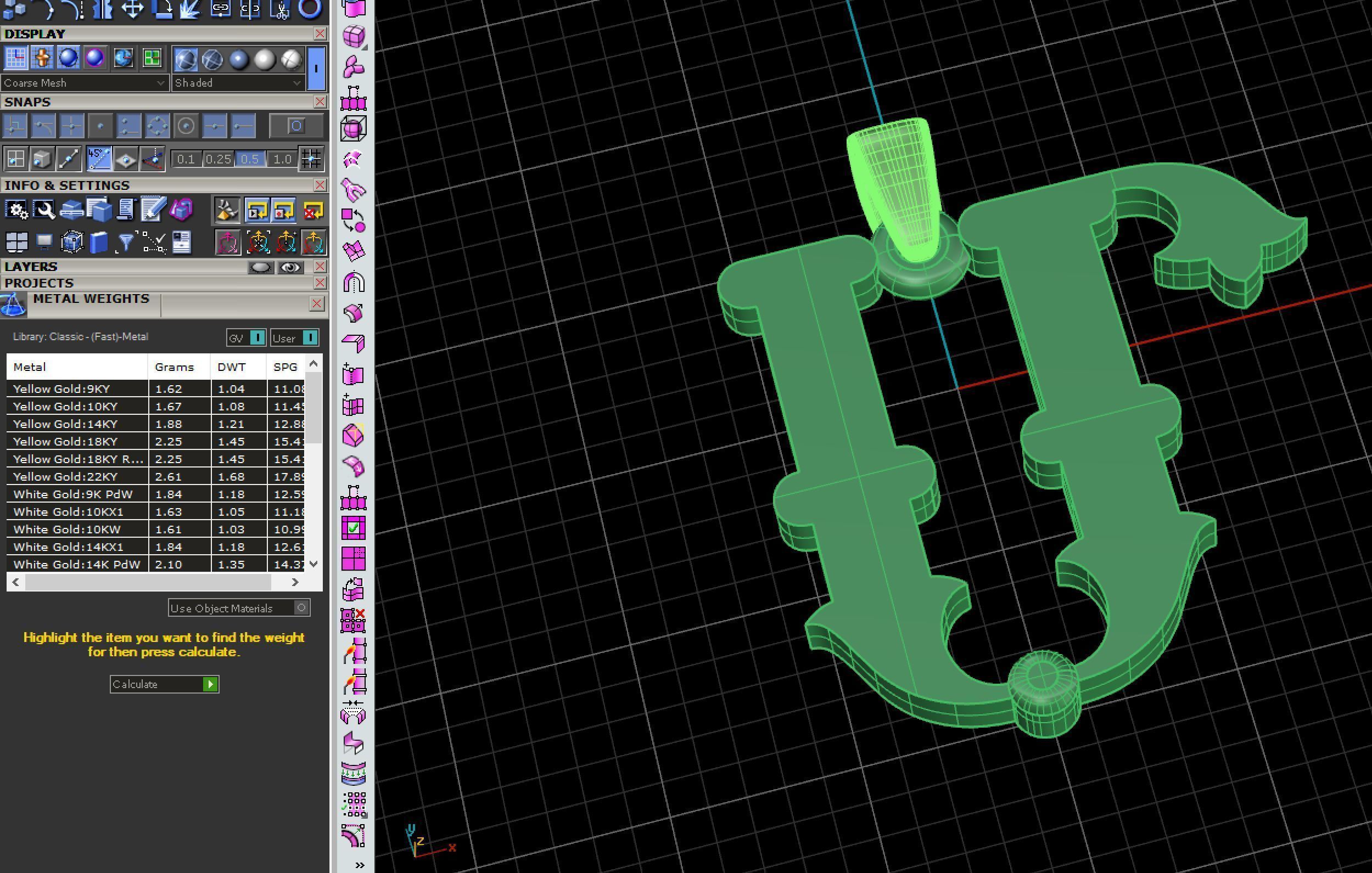Open the Shaded display mode dropdown
The image size is (1372, 873).
(x=238, y=83)
